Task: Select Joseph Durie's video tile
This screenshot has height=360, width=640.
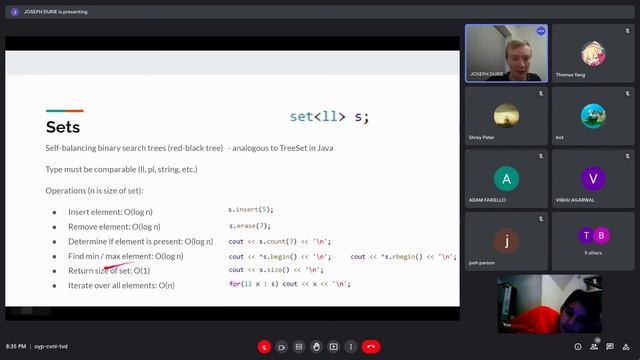Action: pyautogui.click(x=506, y=53)
